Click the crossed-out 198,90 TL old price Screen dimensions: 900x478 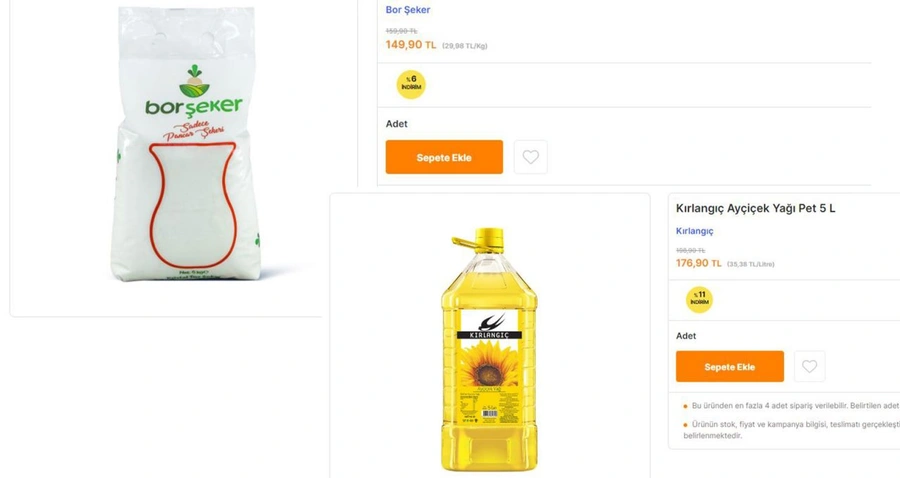coord(690,250)
